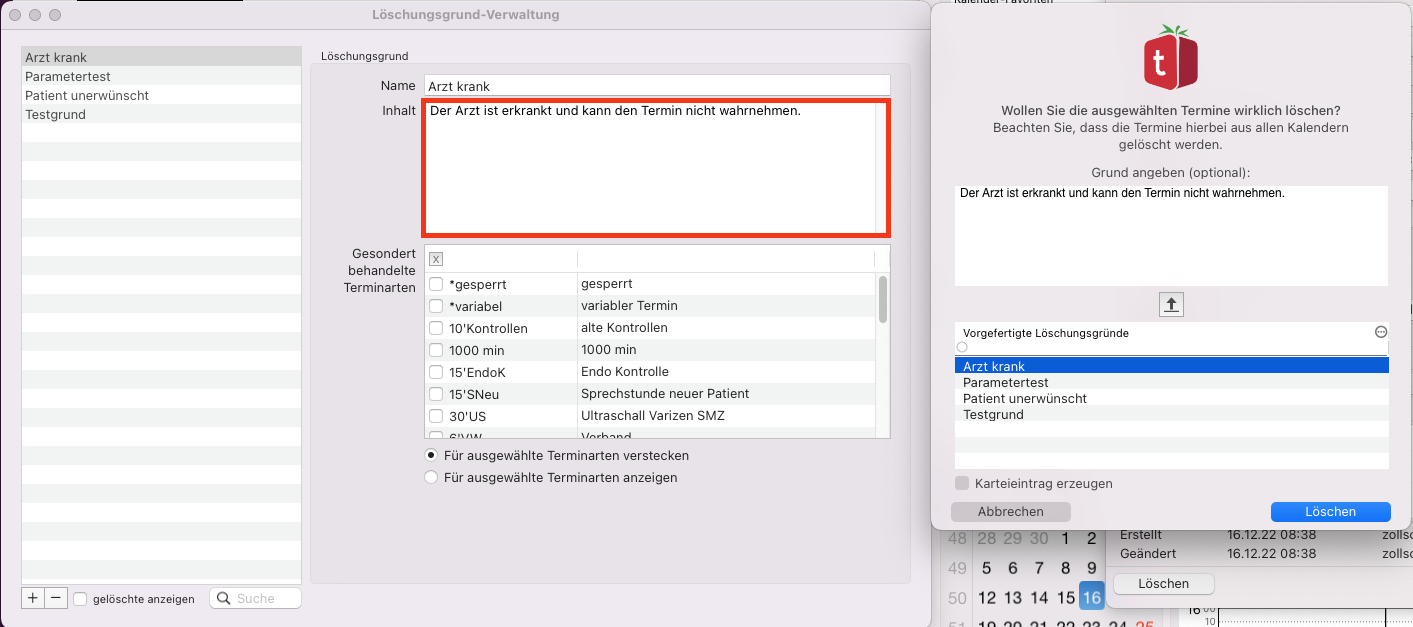Check the *gesperrt Terminart checkbox
1413x627 pixels.
pos(436,284)
